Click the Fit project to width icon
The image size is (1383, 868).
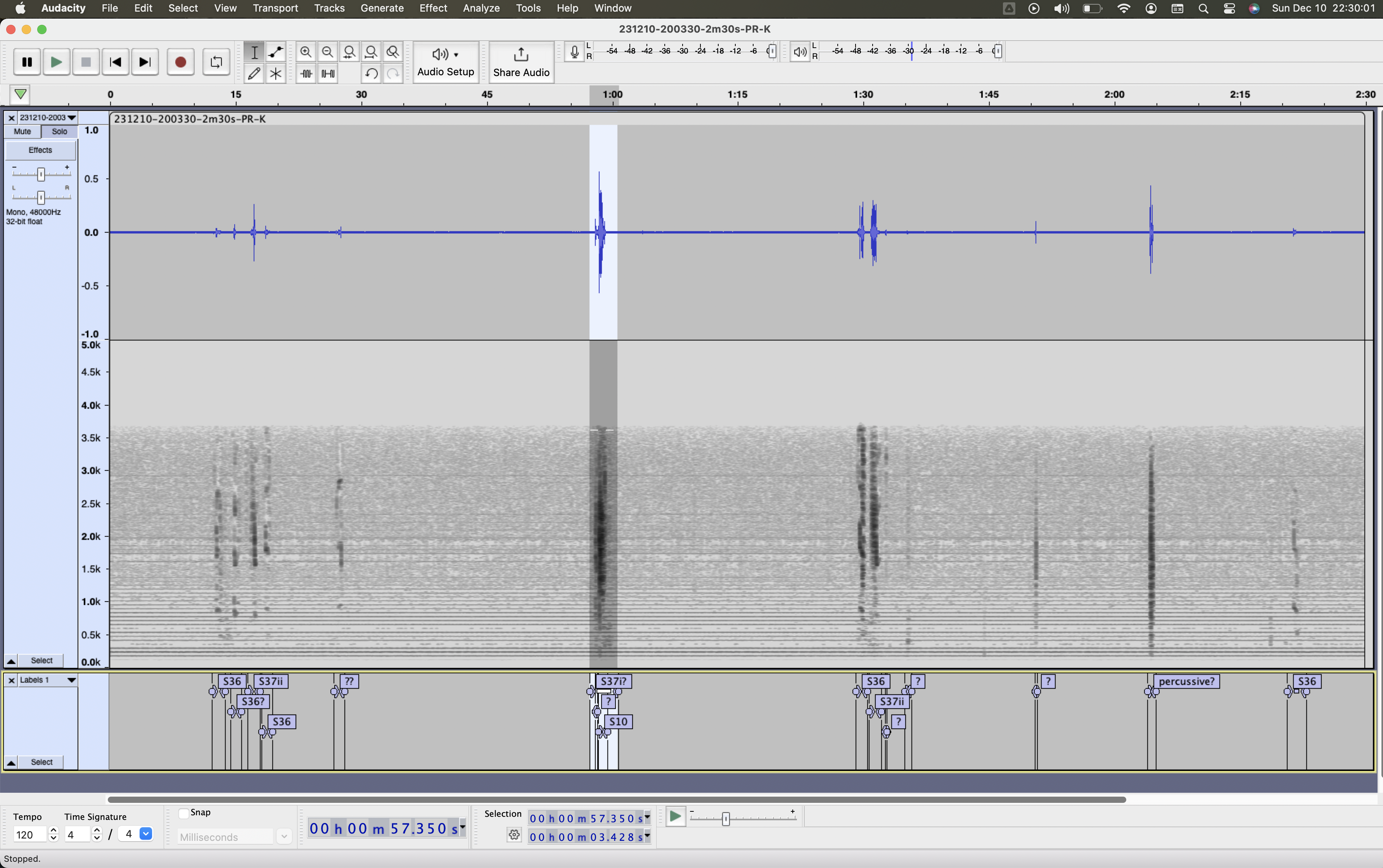[x=371, y=52]
